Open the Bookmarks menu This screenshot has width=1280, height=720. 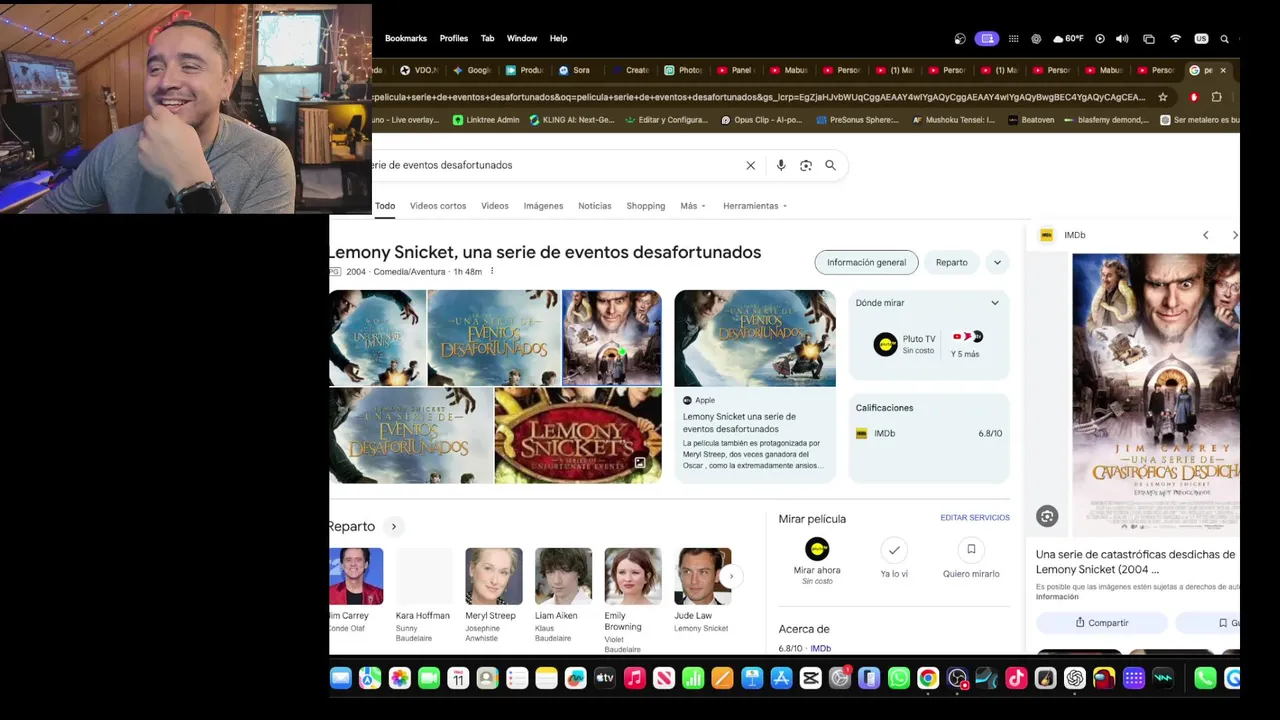click(406, 39)
